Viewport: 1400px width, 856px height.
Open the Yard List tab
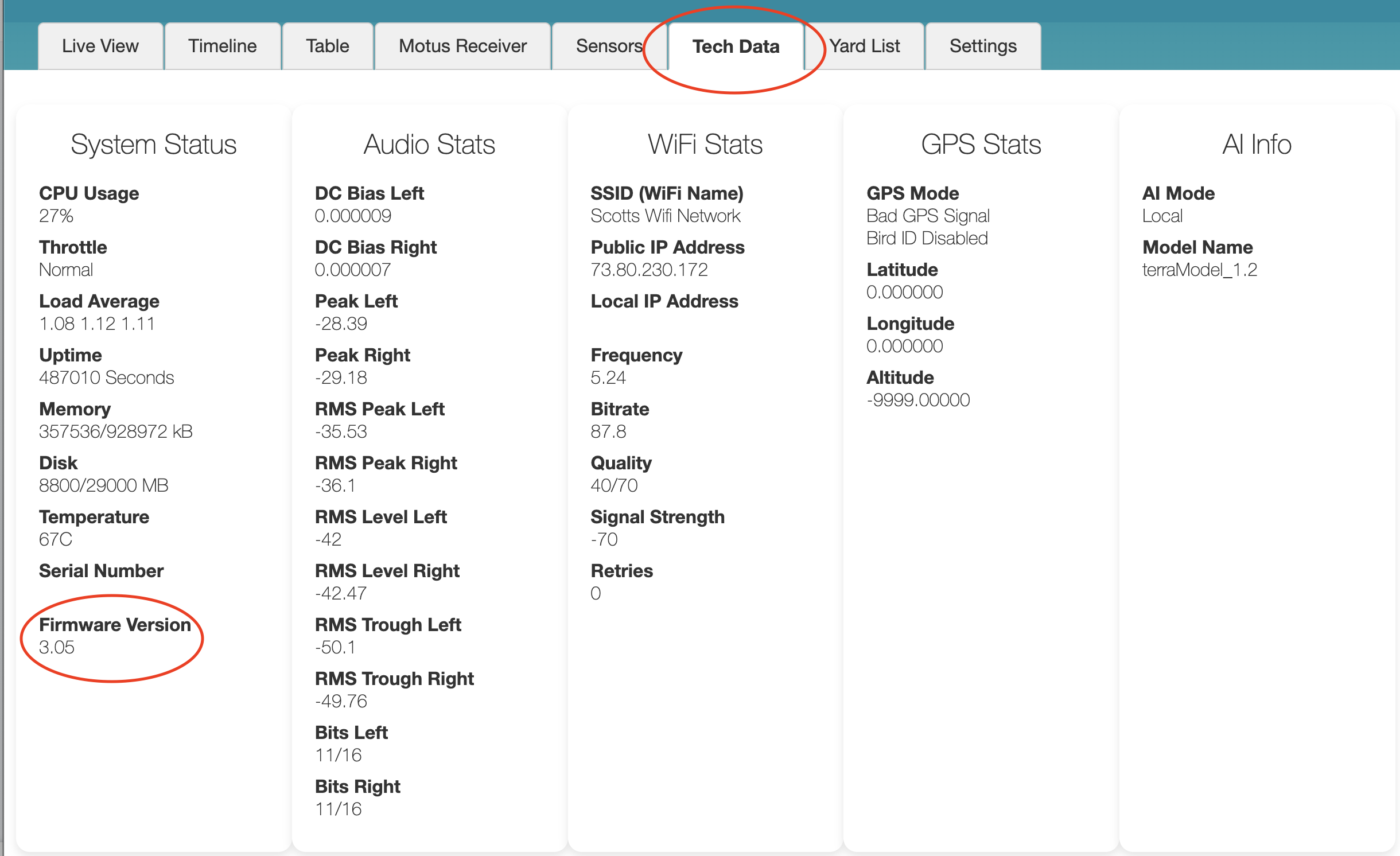(x=865, y=46)
